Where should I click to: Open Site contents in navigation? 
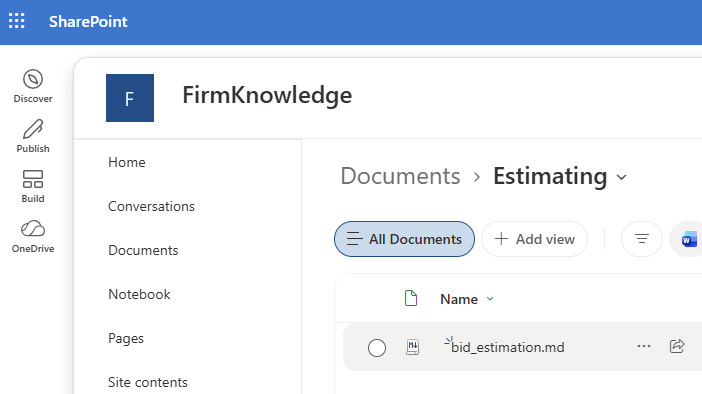click(148, 382)
